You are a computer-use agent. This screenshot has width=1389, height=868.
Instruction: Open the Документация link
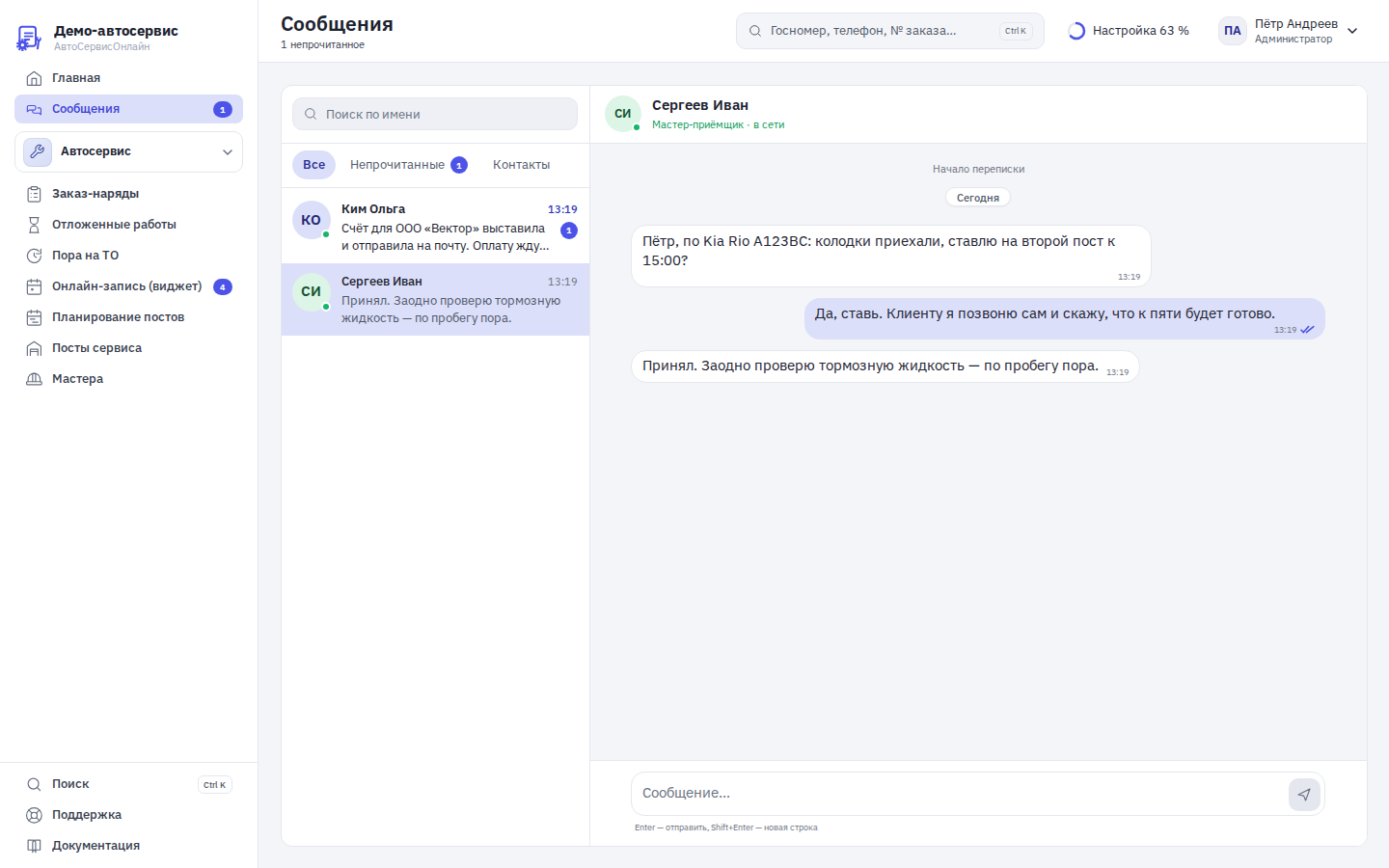pyautogui.click(x=128, y=846)
